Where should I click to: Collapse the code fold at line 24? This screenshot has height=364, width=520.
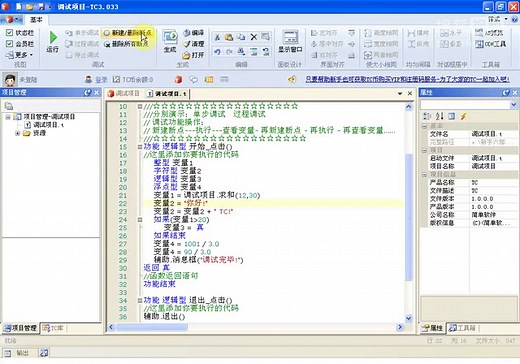[x=140, y=220]
